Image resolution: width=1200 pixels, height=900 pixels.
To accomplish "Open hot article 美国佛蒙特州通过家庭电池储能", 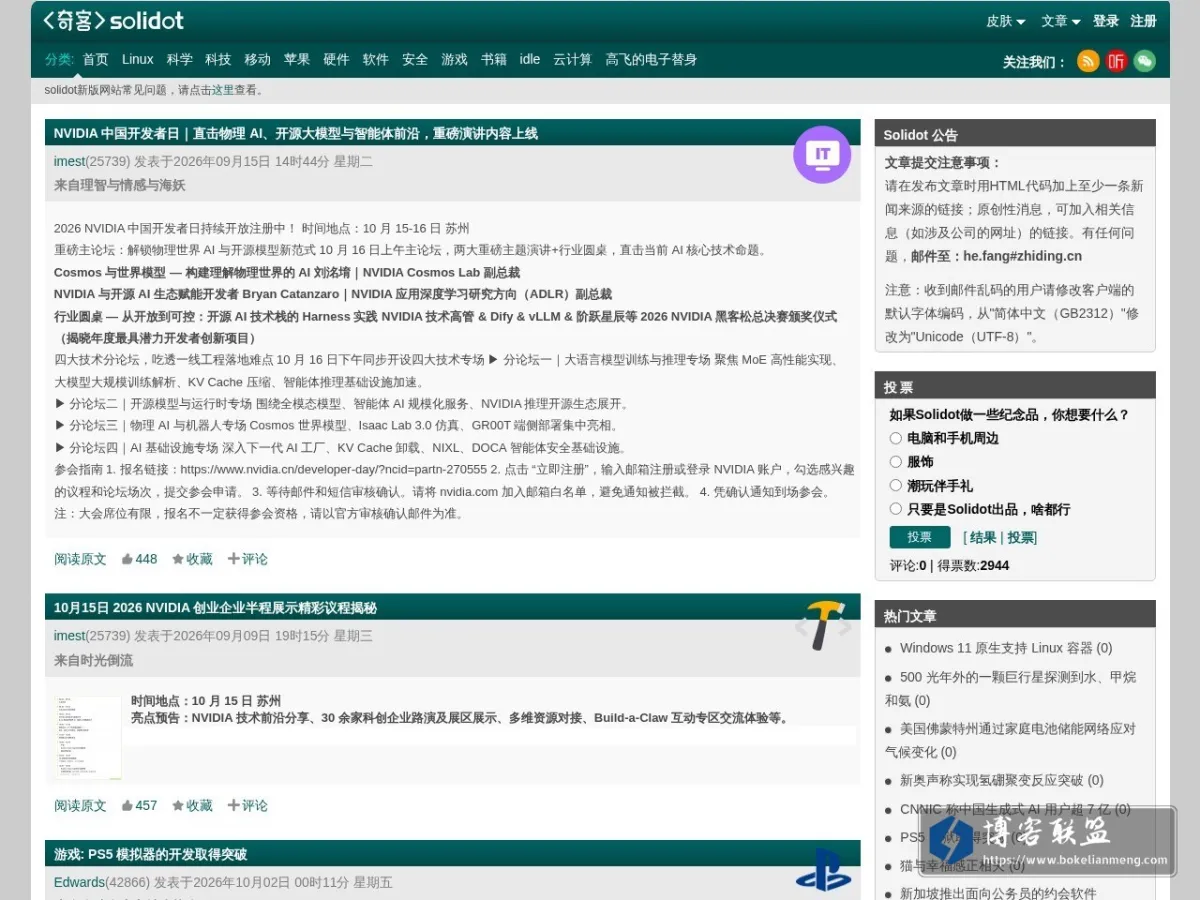I will click(x=1010, y=740).
